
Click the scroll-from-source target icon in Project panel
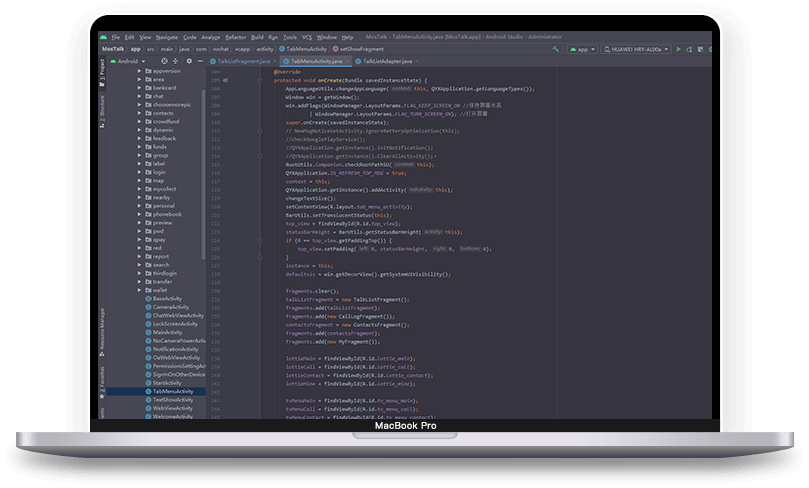(164, 61)
